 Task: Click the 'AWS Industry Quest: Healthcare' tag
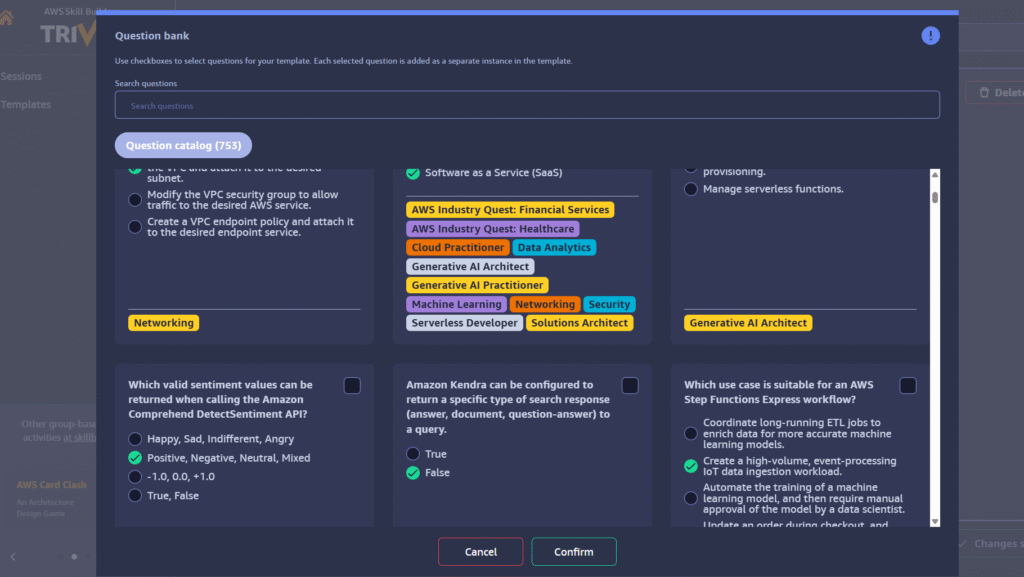(492, 228)
